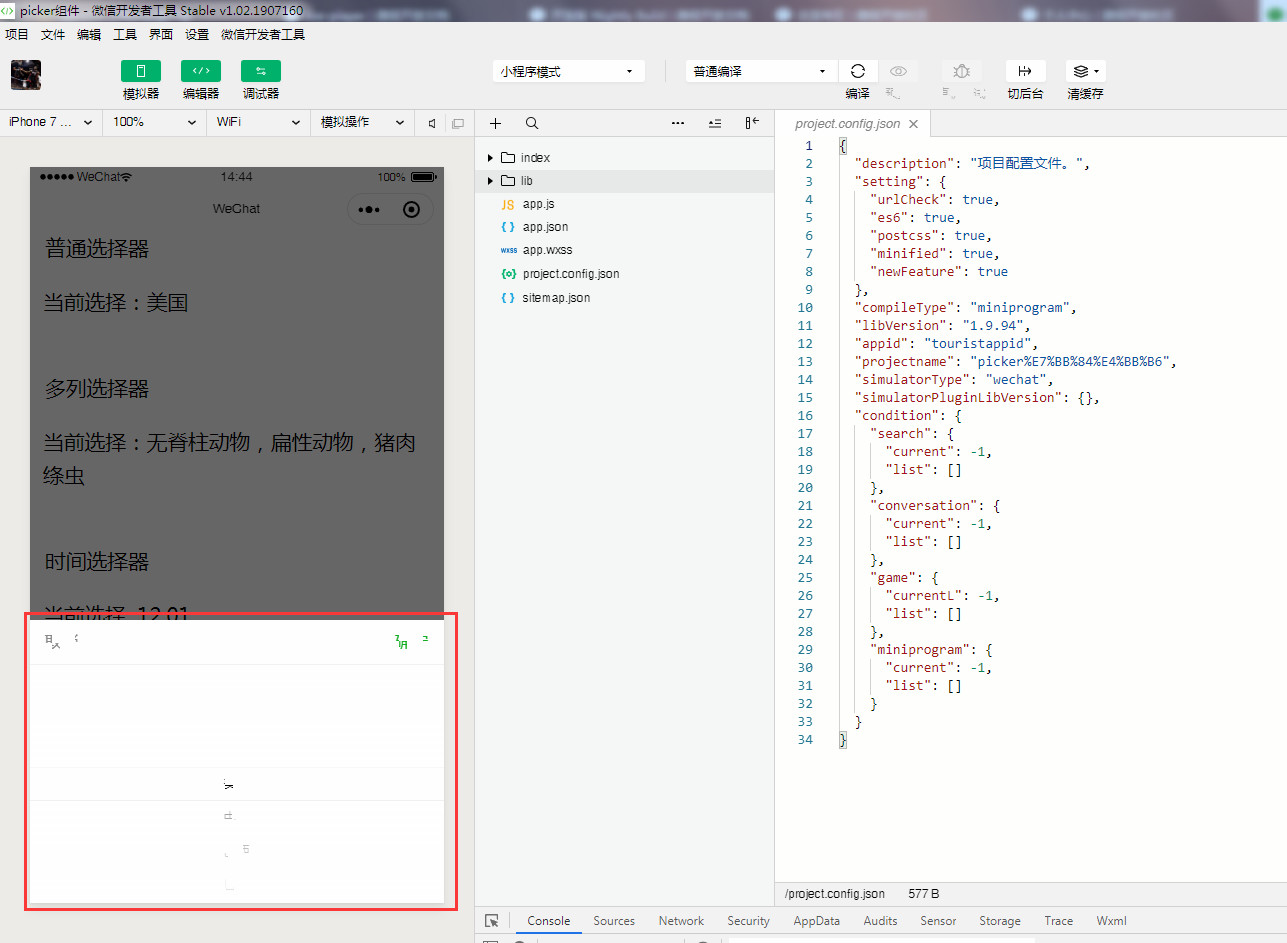Click the 多列选择器 label in simulator
Image resolution: width=1287 pixels, height=943 pixels.
(97, 389)
